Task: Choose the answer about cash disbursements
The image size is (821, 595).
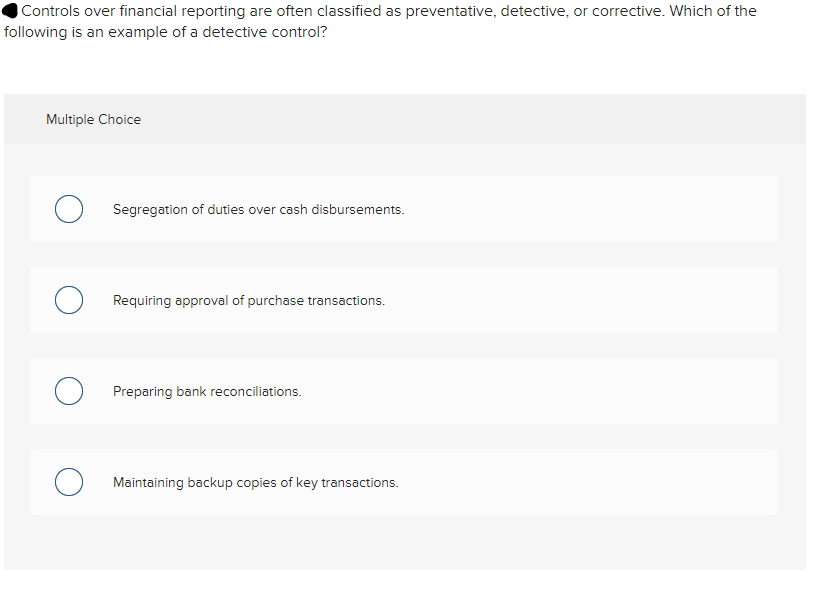Action: [258, 209]
